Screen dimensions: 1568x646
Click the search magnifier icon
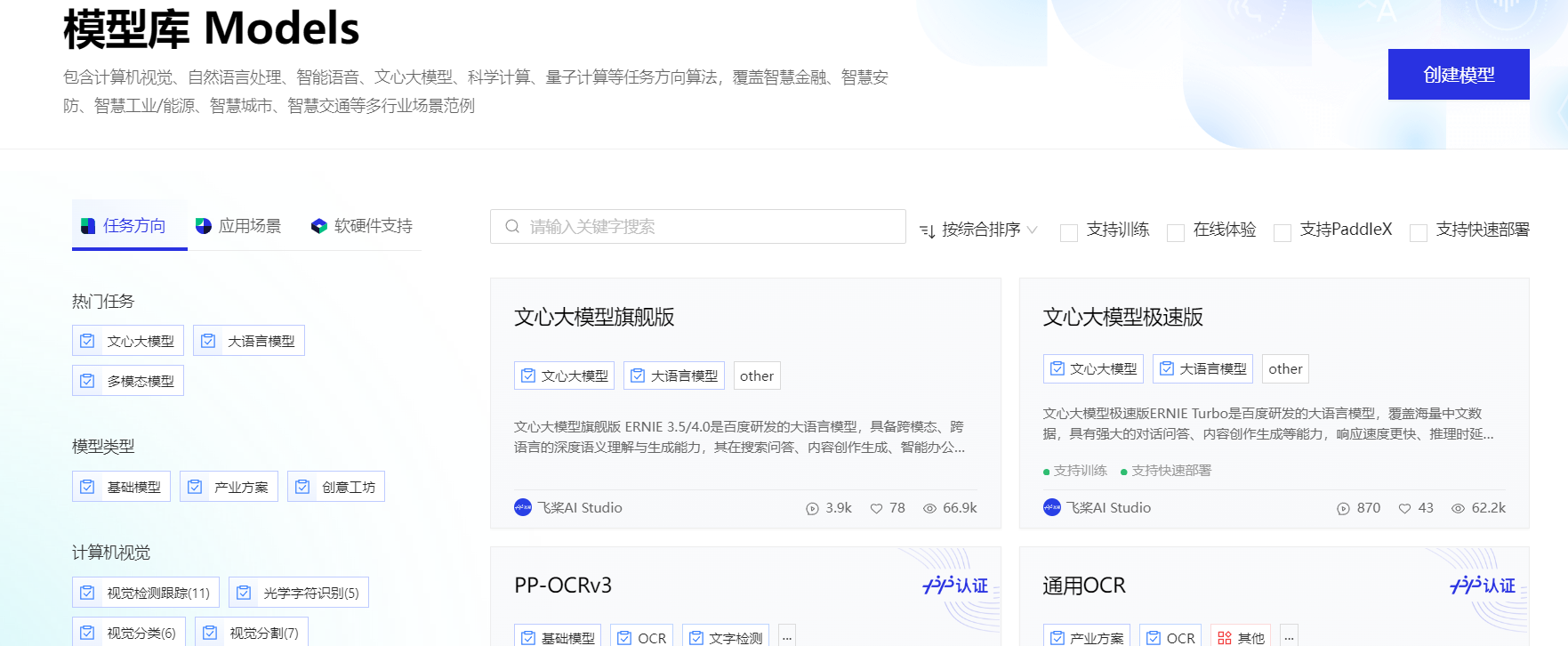tap(512, 227)
